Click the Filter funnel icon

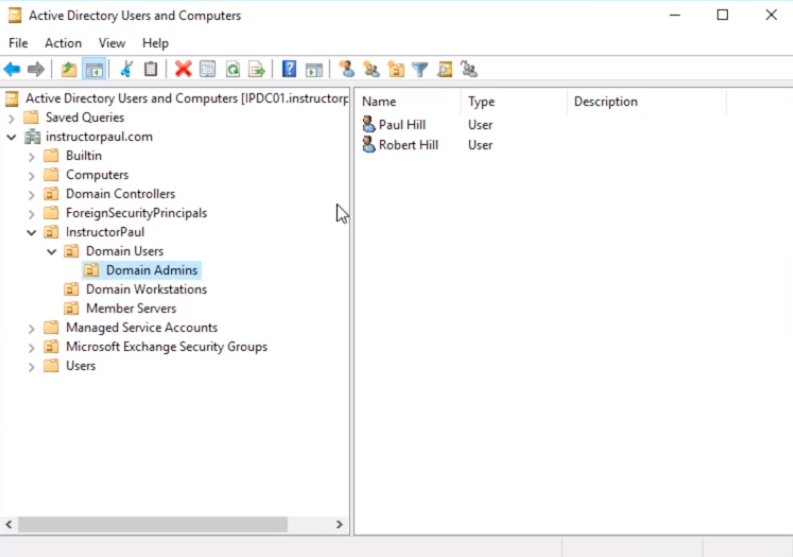[420, 69]
